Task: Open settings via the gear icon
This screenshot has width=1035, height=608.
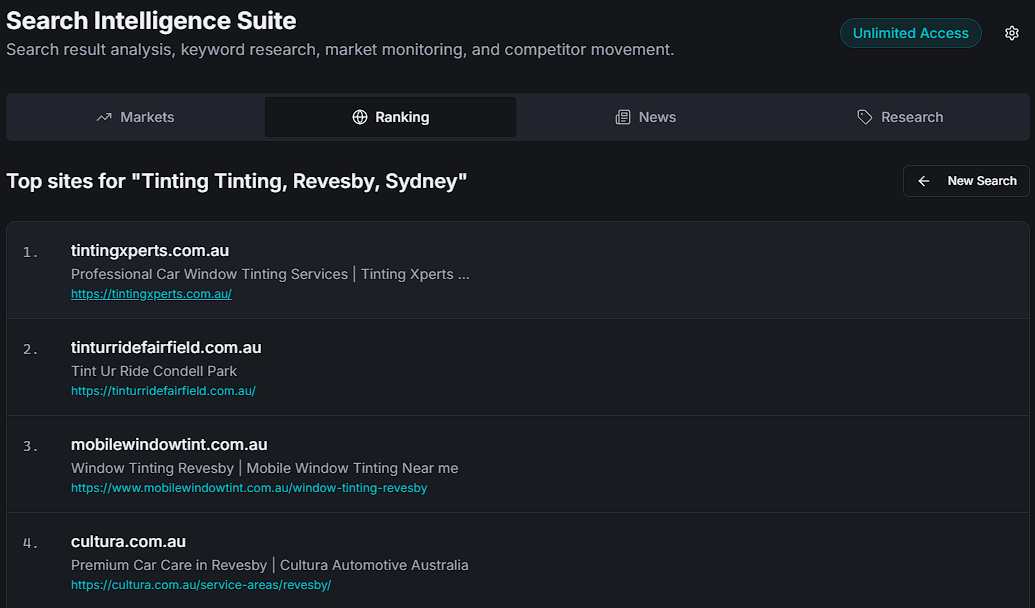Action: (x=1011, y=32)
